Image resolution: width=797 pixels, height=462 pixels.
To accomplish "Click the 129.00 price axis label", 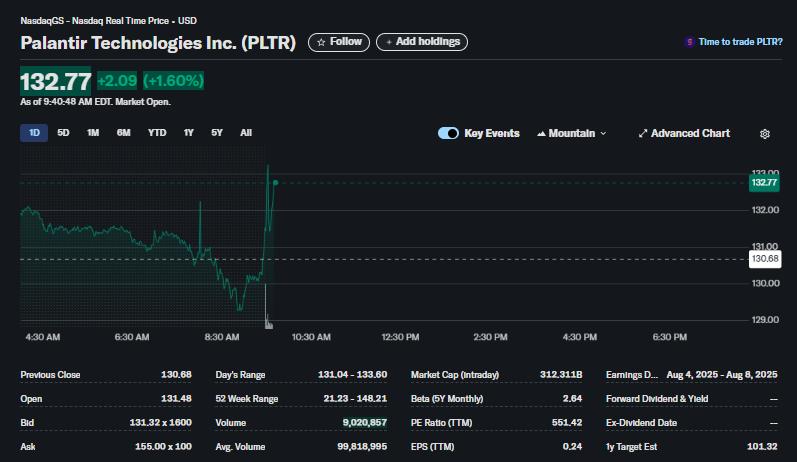I will [x=765, y=320].
